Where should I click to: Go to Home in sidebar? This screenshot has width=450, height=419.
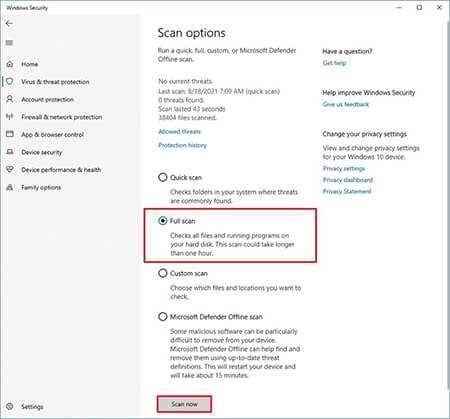tap(30, 64)
